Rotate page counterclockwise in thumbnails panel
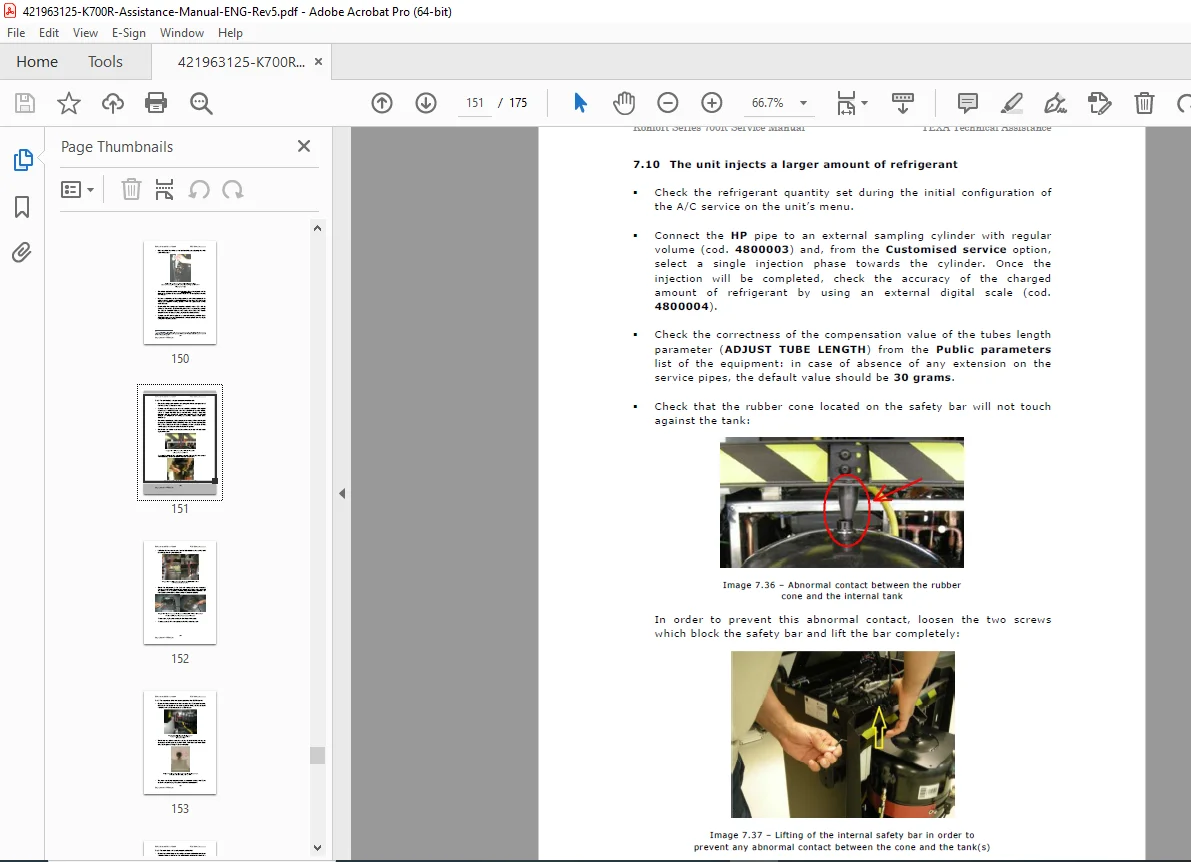The image size is (1191, 862). tap(199, 189)
